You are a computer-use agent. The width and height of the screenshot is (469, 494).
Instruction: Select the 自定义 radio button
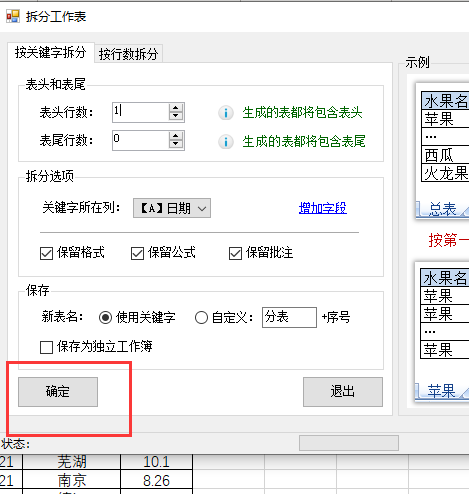coord(201,318)
